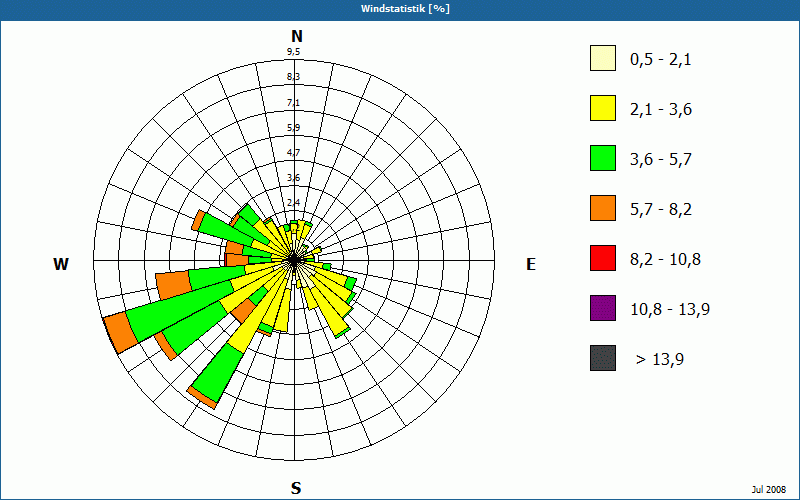Click the orange 5,7 - 8,2 legend swatch
Image resolution: width=800 pixels, height=500 pixels.
(603, 208)
